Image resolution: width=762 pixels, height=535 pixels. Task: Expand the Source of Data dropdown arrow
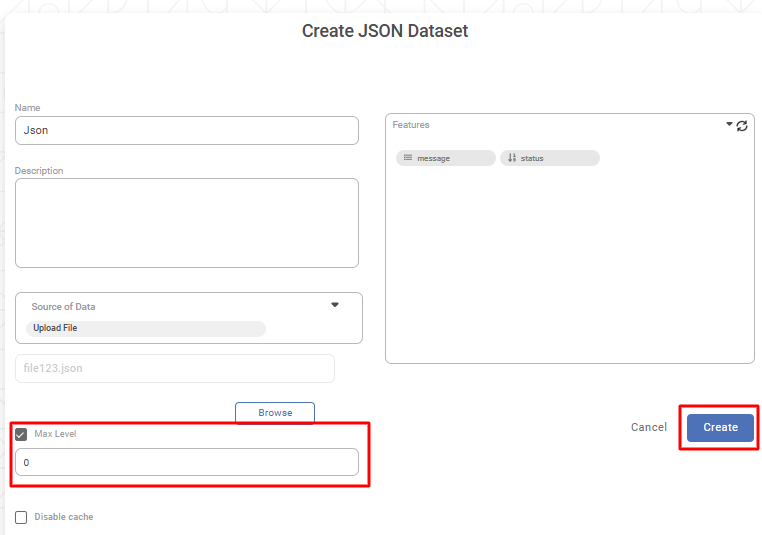pyautogui.click(x=335, y=305)
